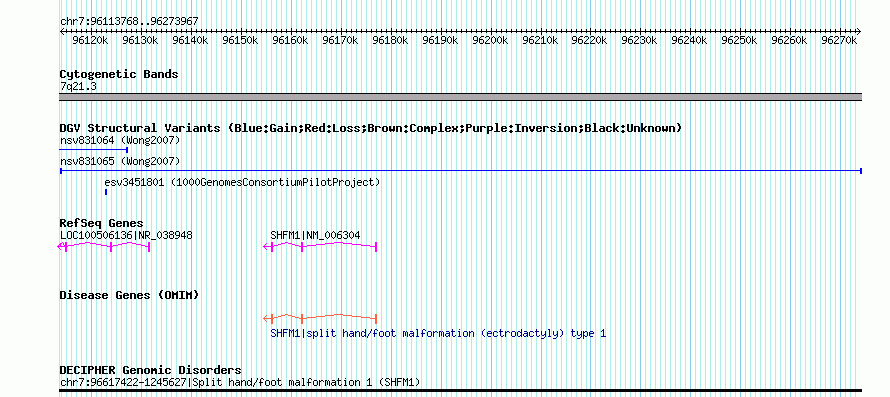
Task: Click the Disease Genes (OMIM) track title
Action: (129, 295)
